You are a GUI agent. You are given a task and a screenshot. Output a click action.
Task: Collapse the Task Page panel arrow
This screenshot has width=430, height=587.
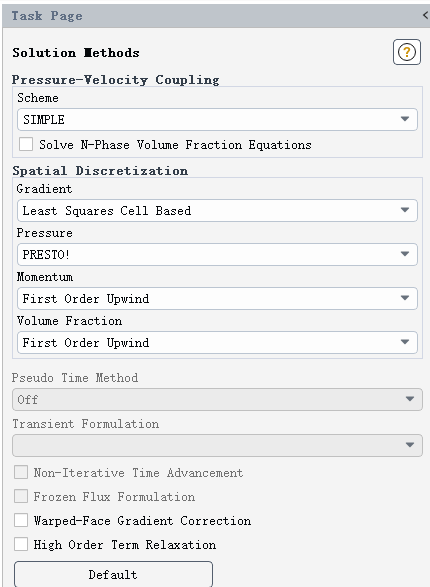(426, 15)
